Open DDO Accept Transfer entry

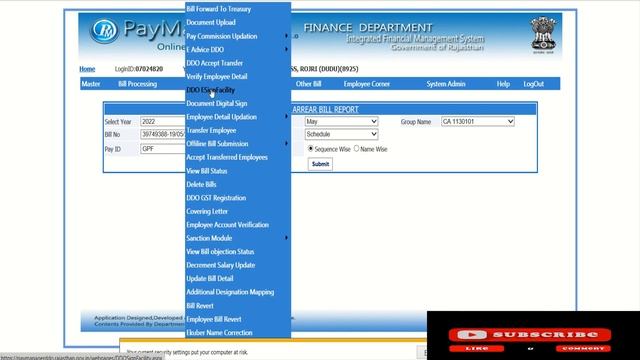point(214,63)
